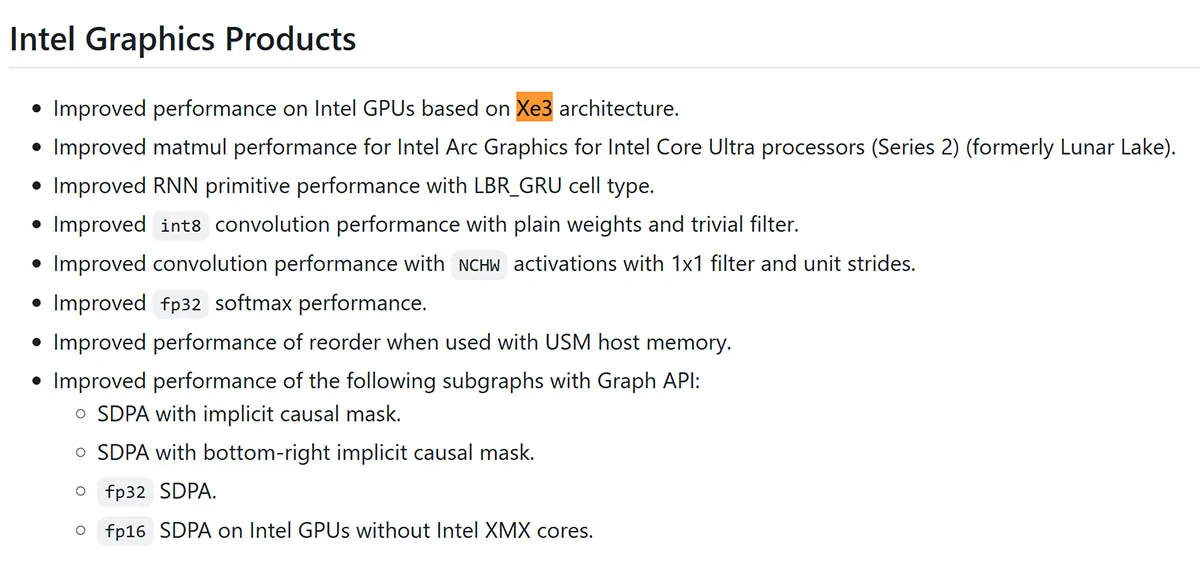1200x562 pixels.
Task: Click the fp32 code tag before softmax
Action: [181, 304]
